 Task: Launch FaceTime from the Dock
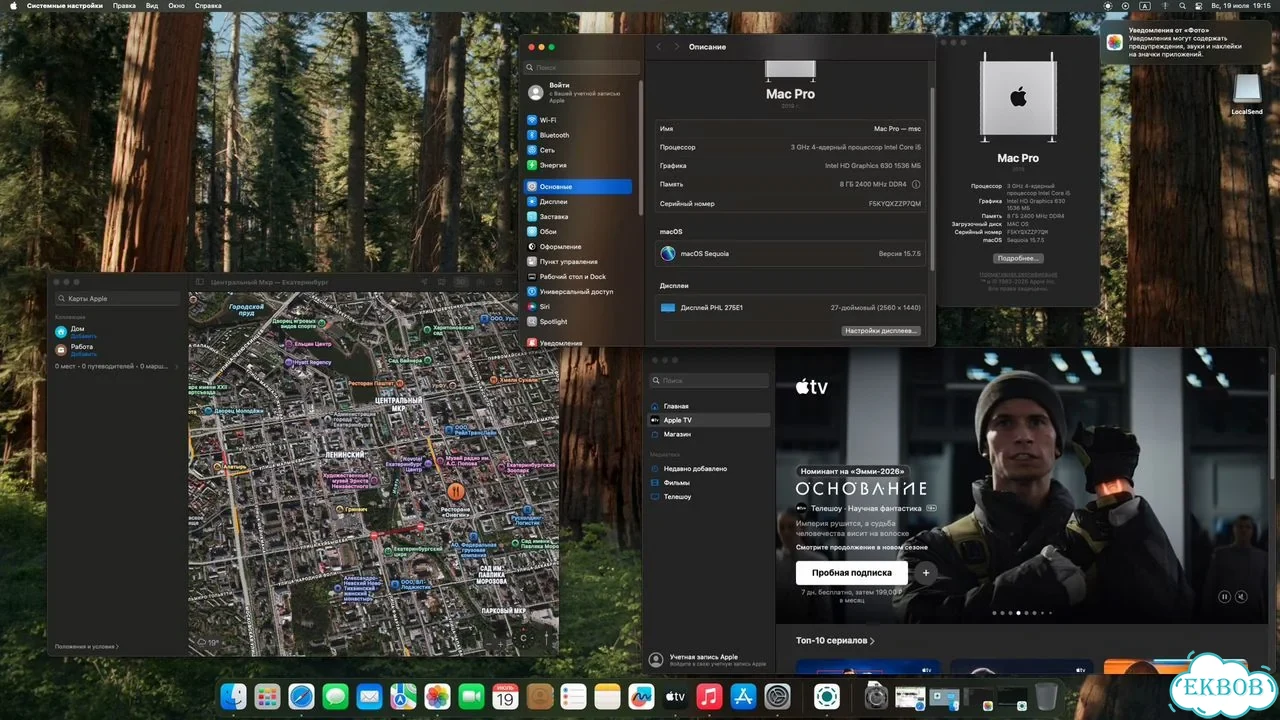[x=471, y=696]
